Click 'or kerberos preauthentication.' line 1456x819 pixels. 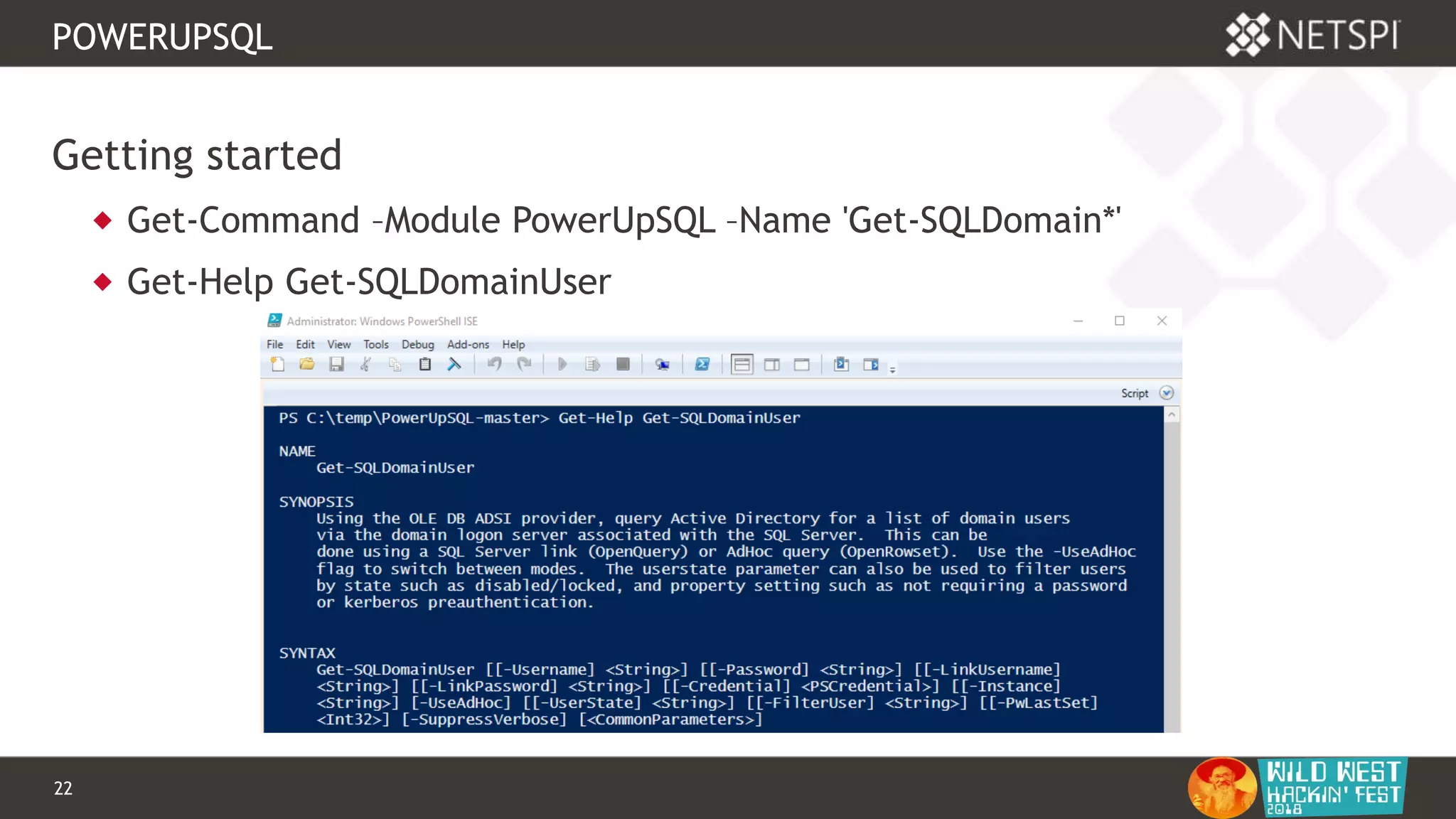coord(455,602)
